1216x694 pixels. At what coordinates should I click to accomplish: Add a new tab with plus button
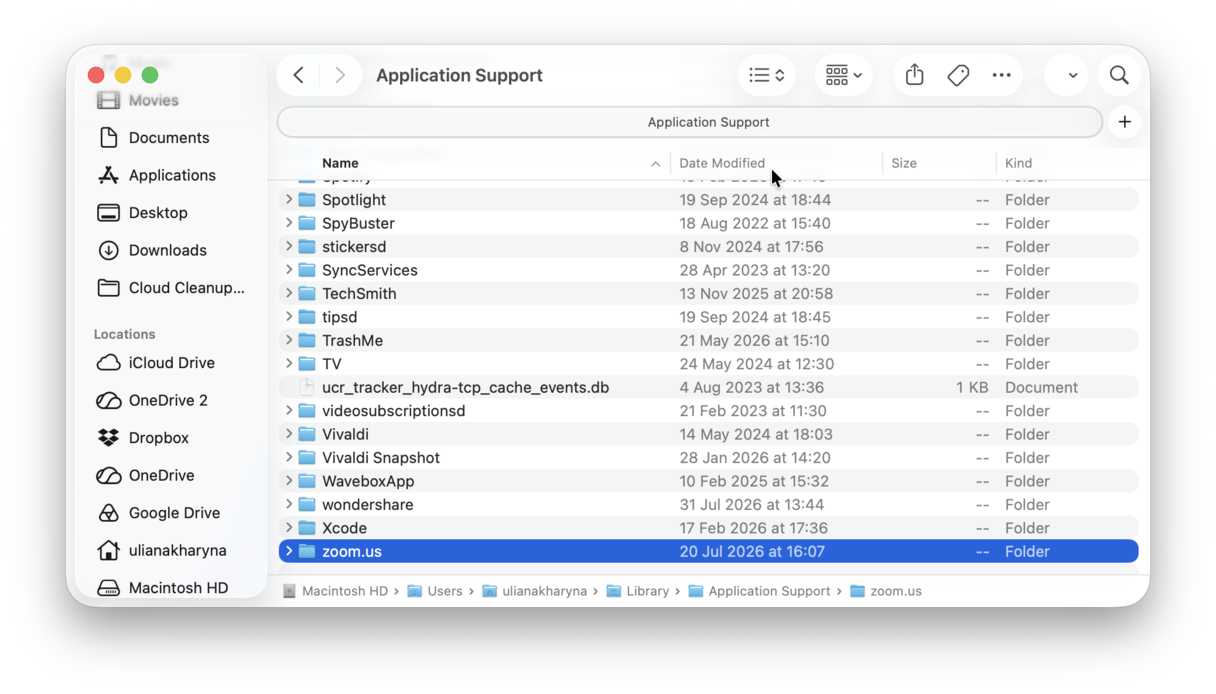(x=1125, y=122)
